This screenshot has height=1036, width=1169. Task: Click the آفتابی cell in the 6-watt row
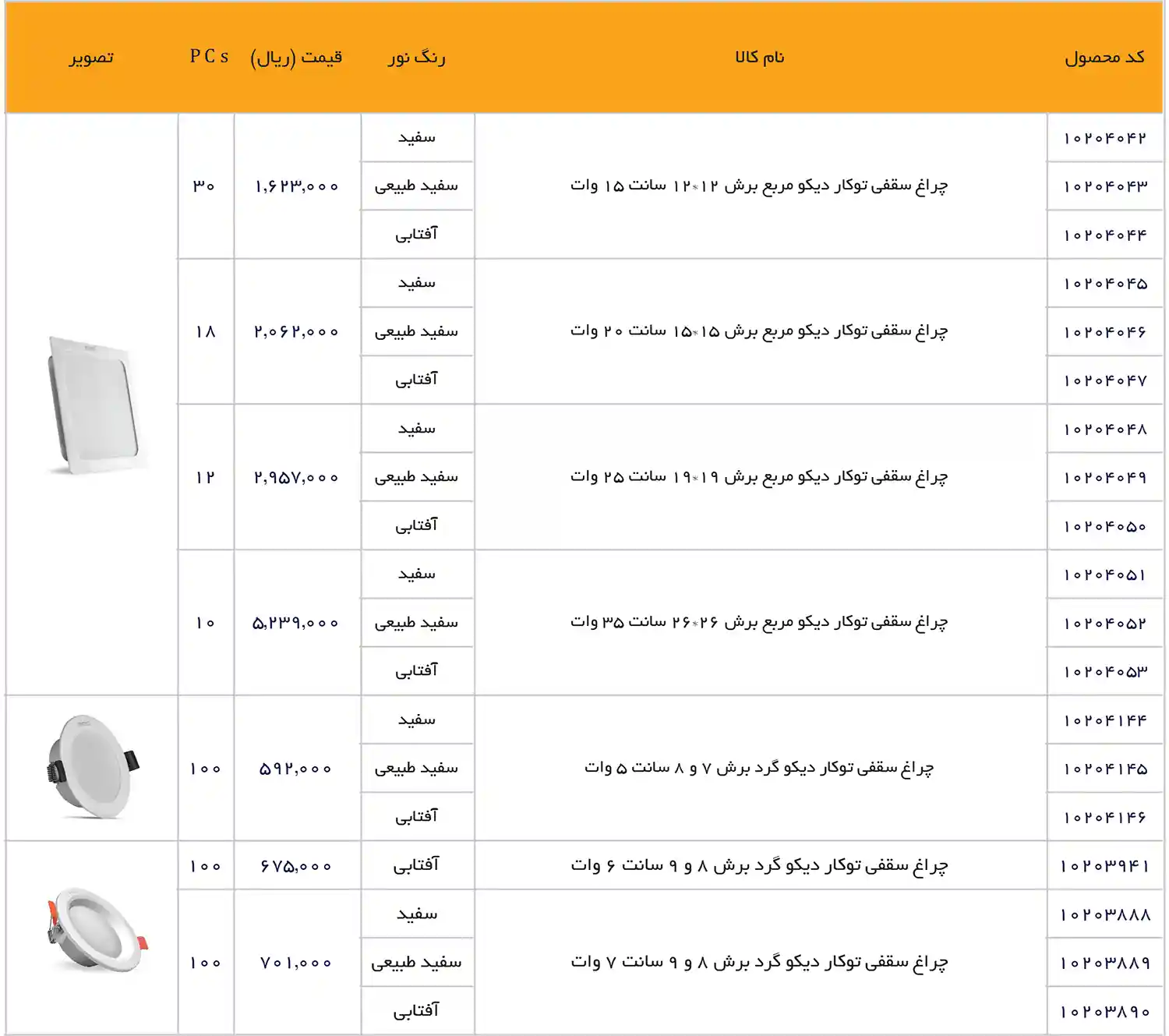(417, 865)
